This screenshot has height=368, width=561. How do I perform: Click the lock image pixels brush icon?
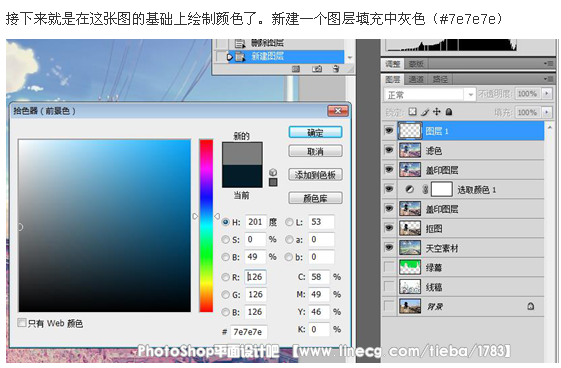coord(425,112)
